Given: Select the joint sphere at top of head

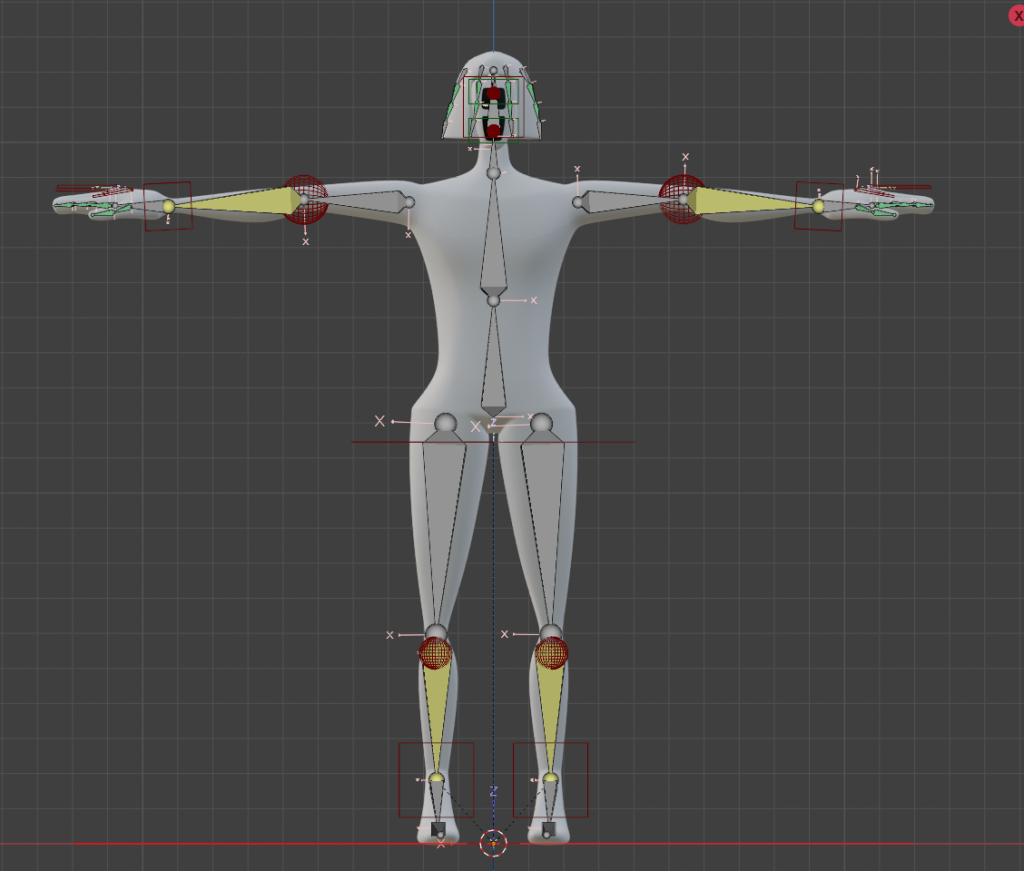Looking at the screenshot, I should [494, 71].
